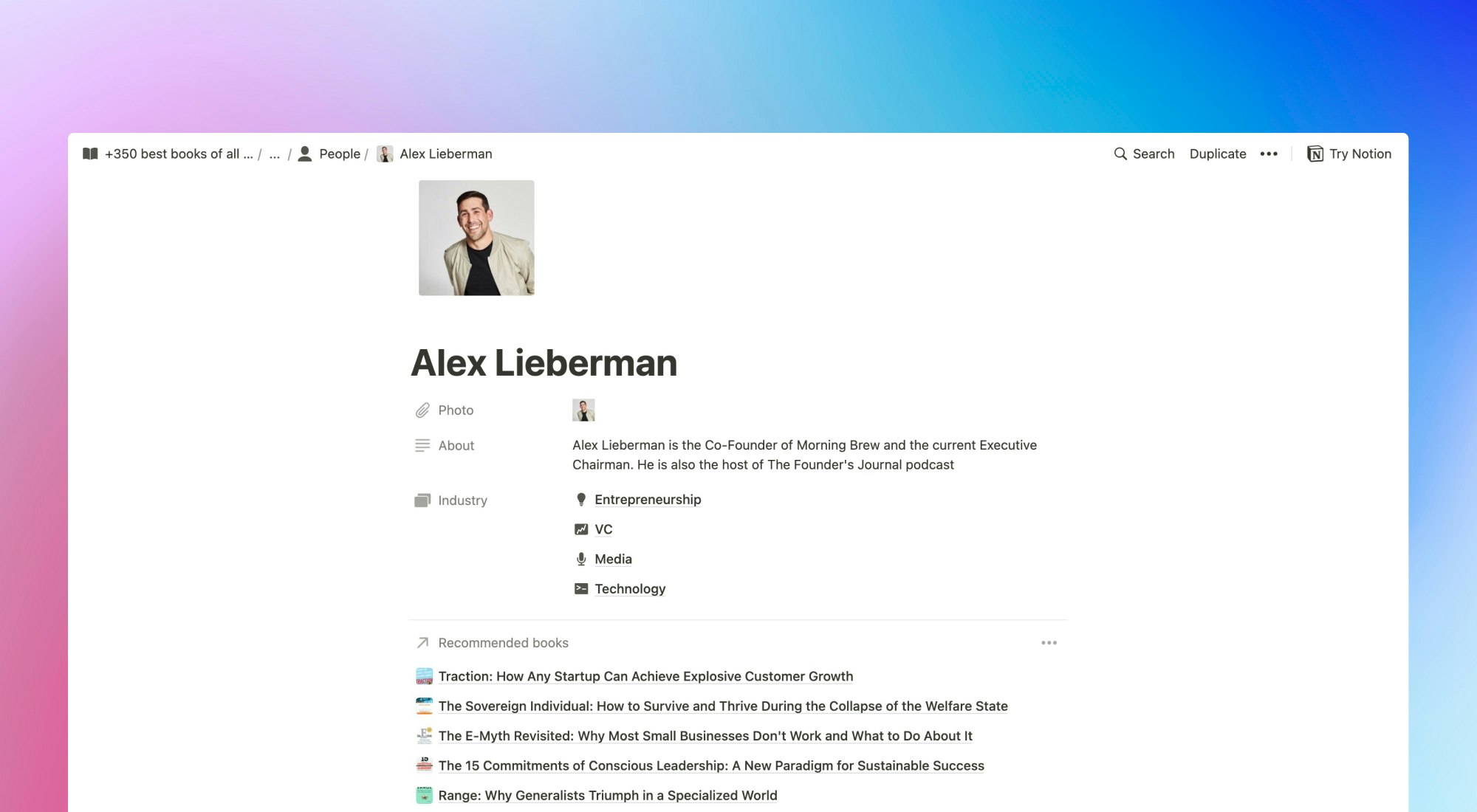The height and width of the screenshot is (812, 1477).
Task: Click the About description text
Action: click(804, 455)
